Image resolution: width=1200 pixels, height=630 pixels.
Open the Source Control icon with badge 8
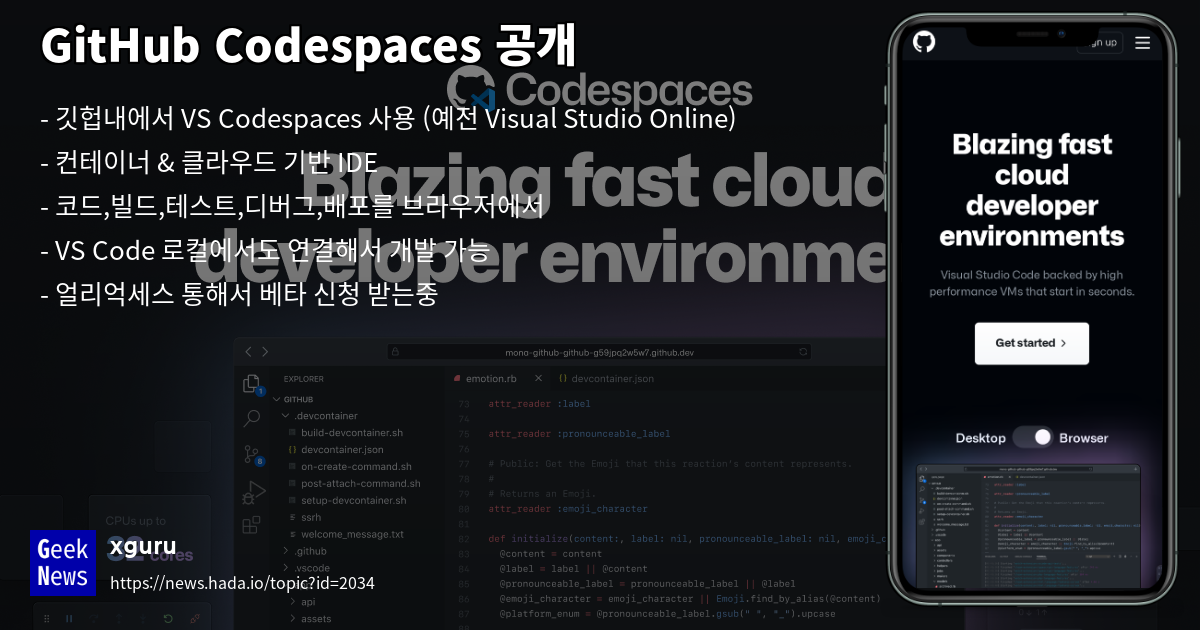point(252,455)
